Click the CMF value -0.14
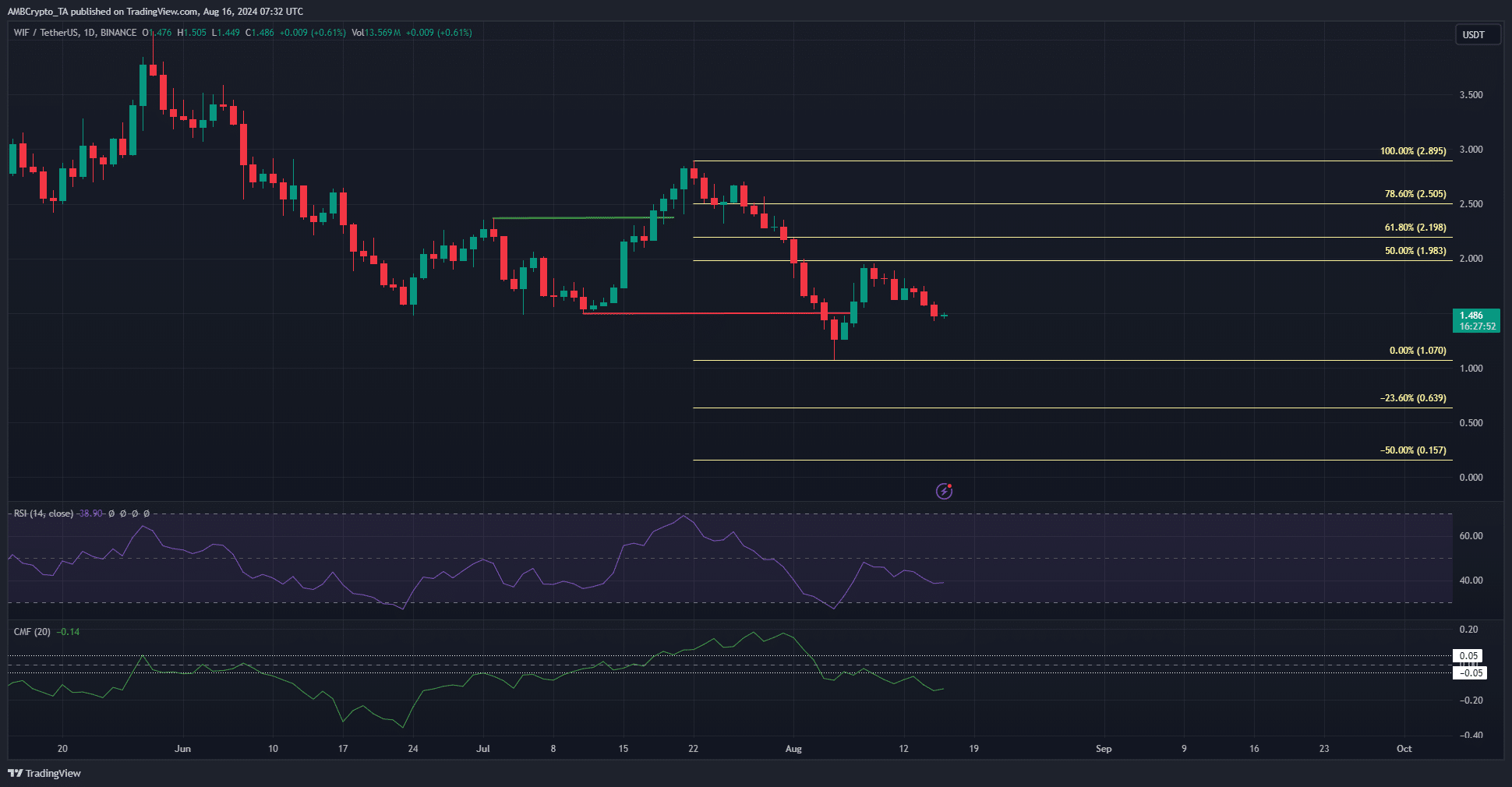Viewport: 1512px width, 787px height. click(69, 632)
